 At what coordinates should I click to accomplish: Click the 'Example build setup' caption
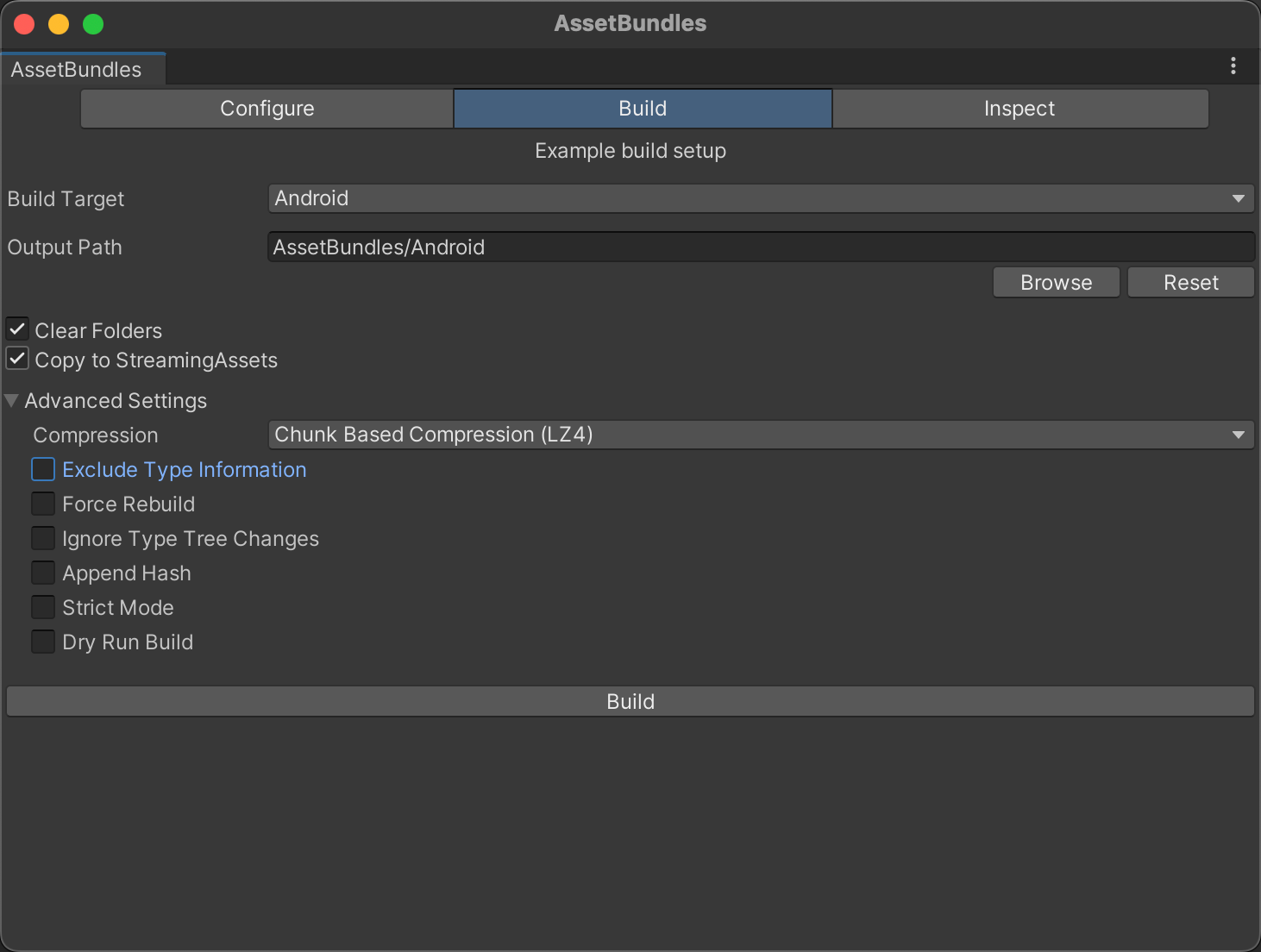630,151
